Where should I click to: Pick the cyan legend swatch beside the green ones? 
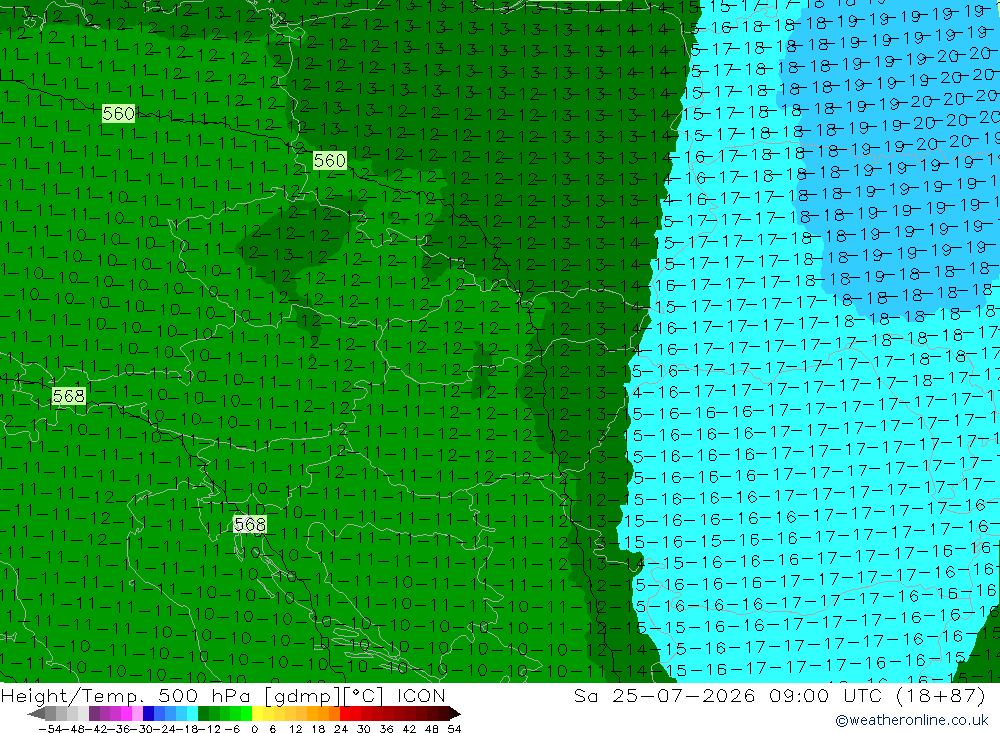tap(192, 713)
